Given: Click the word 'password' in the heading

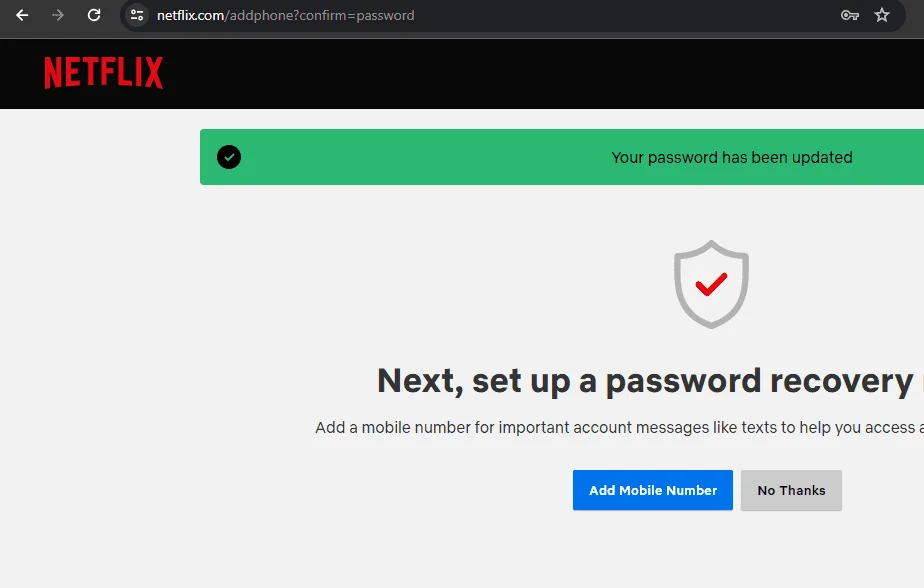Looking at the screenshot, I should point(683,382).
